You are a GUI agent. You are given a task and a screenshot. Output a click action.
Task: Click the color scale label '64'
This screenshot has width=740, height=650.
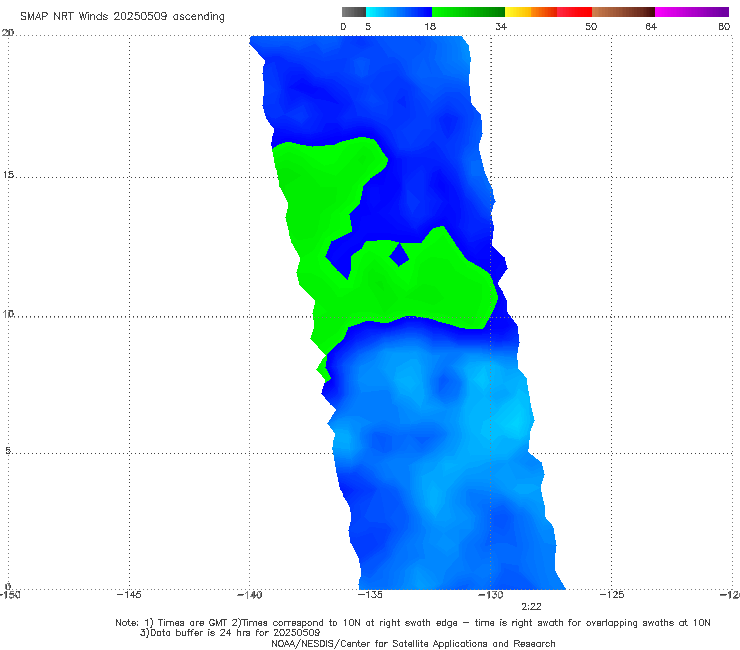point(651,26)
